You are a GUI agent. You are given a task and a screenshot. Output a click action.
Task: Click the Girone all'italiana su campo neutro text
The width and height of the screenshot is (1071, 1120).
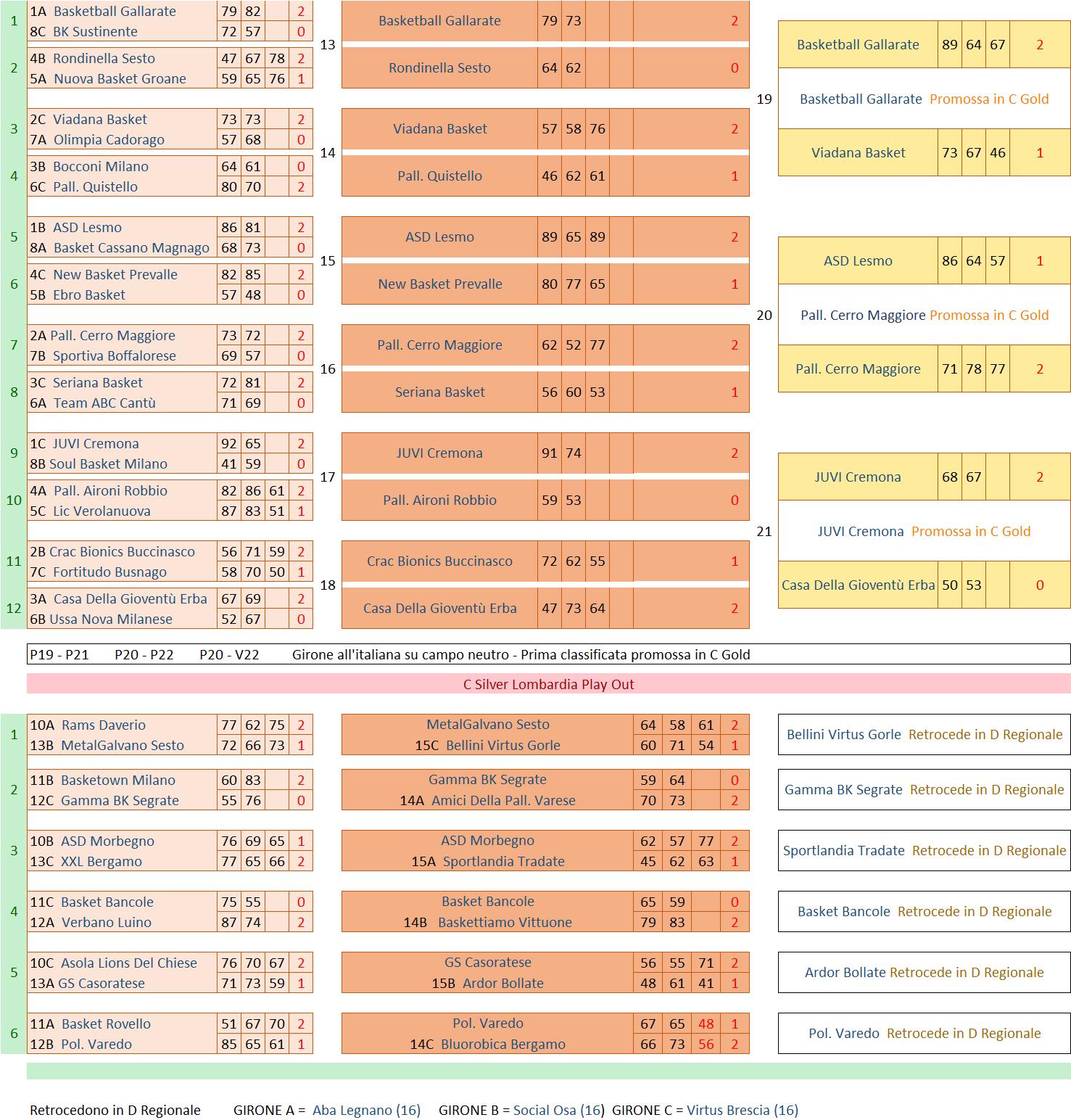pos(521,654)
